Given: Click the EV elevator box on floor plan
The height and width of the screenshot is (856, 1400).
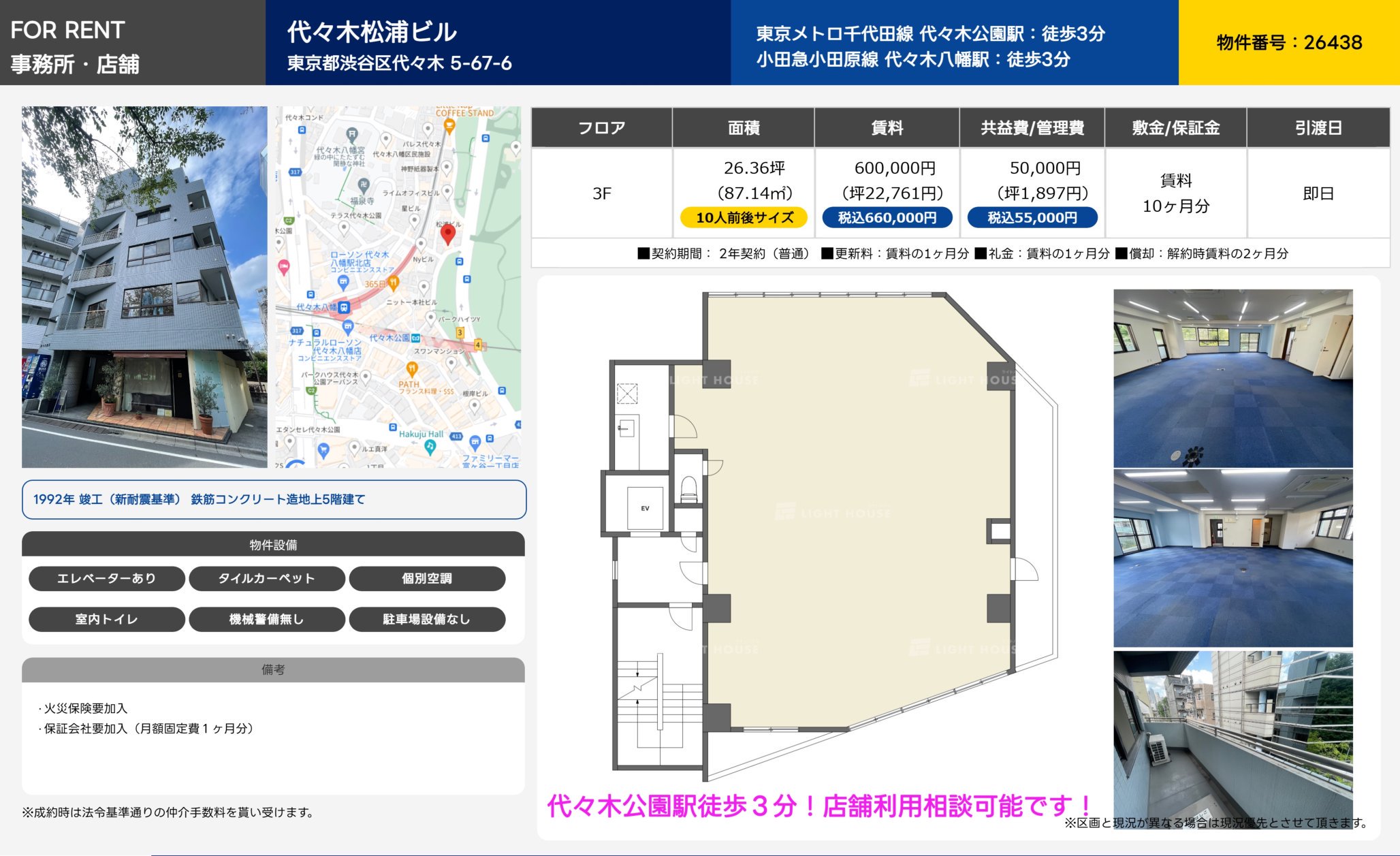Looking at the screenshot, I should pyautogui.click(x=644, y=508).
